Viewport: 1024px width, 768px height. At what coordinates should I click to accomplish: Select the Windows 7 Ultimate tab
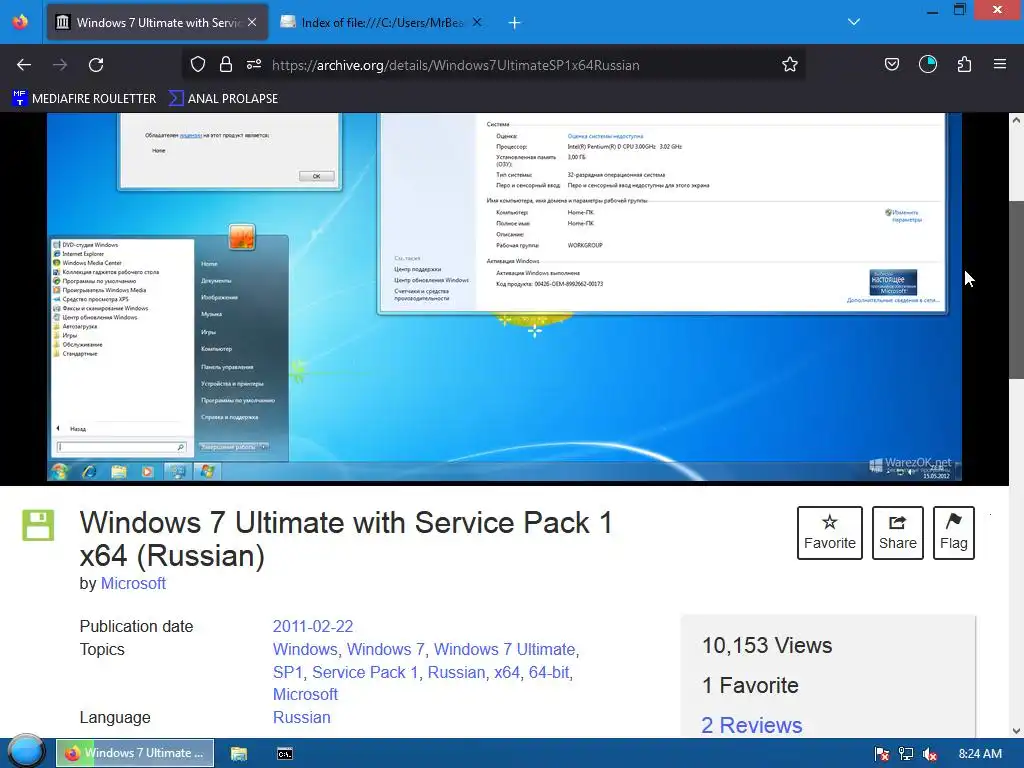tap(157, 23)
